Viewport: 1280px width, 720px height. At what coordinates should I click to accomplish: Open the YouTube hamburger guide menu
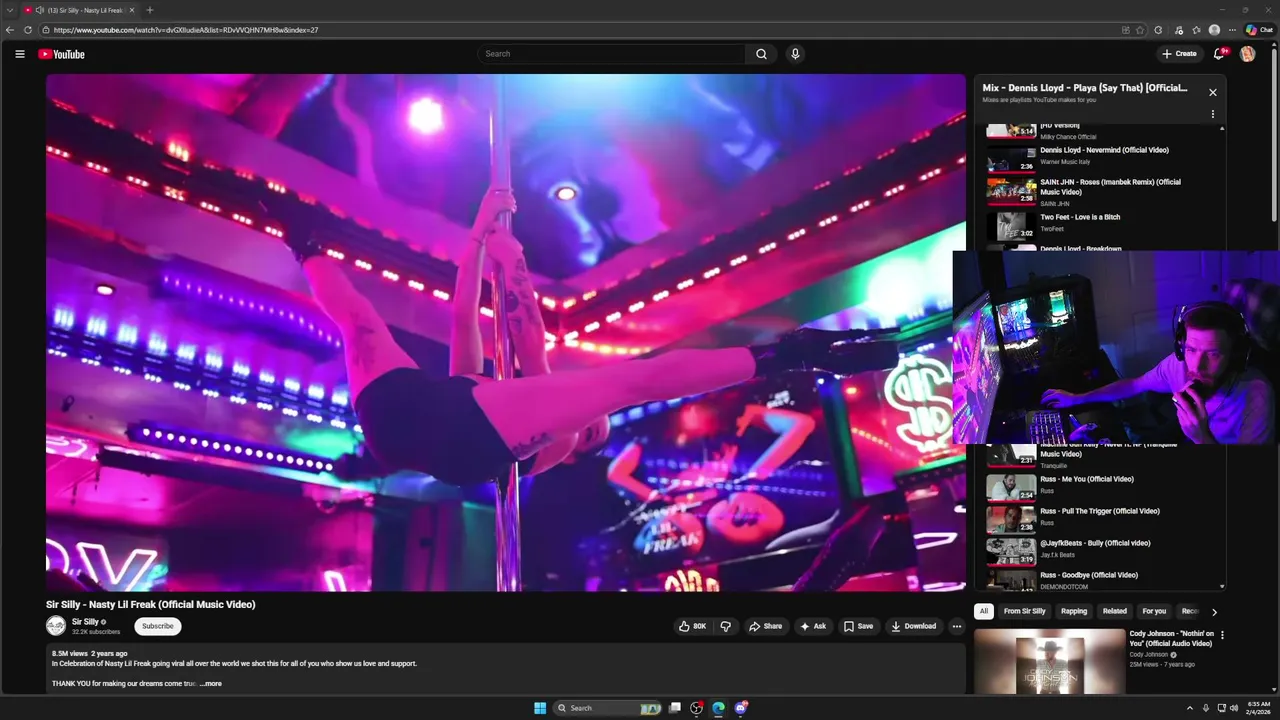tap(19, 54)
